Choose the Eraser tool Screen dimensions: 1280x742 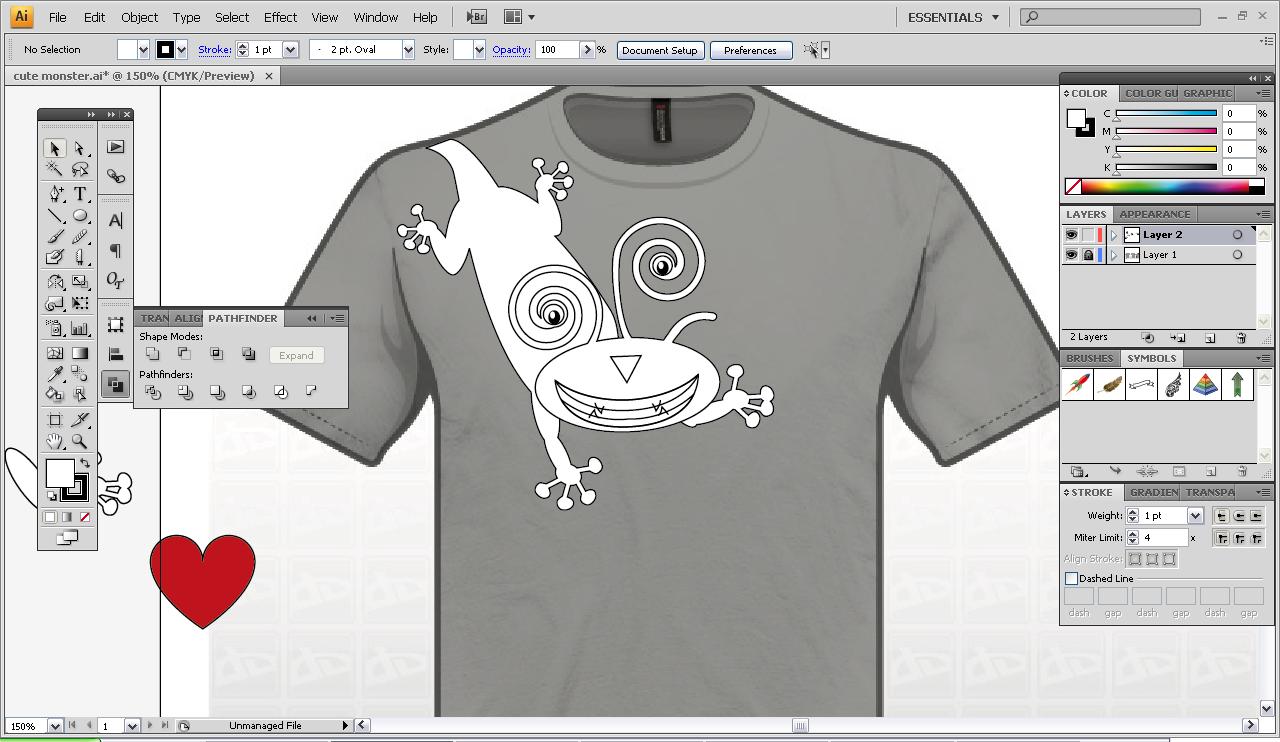[x=80, y=258]
